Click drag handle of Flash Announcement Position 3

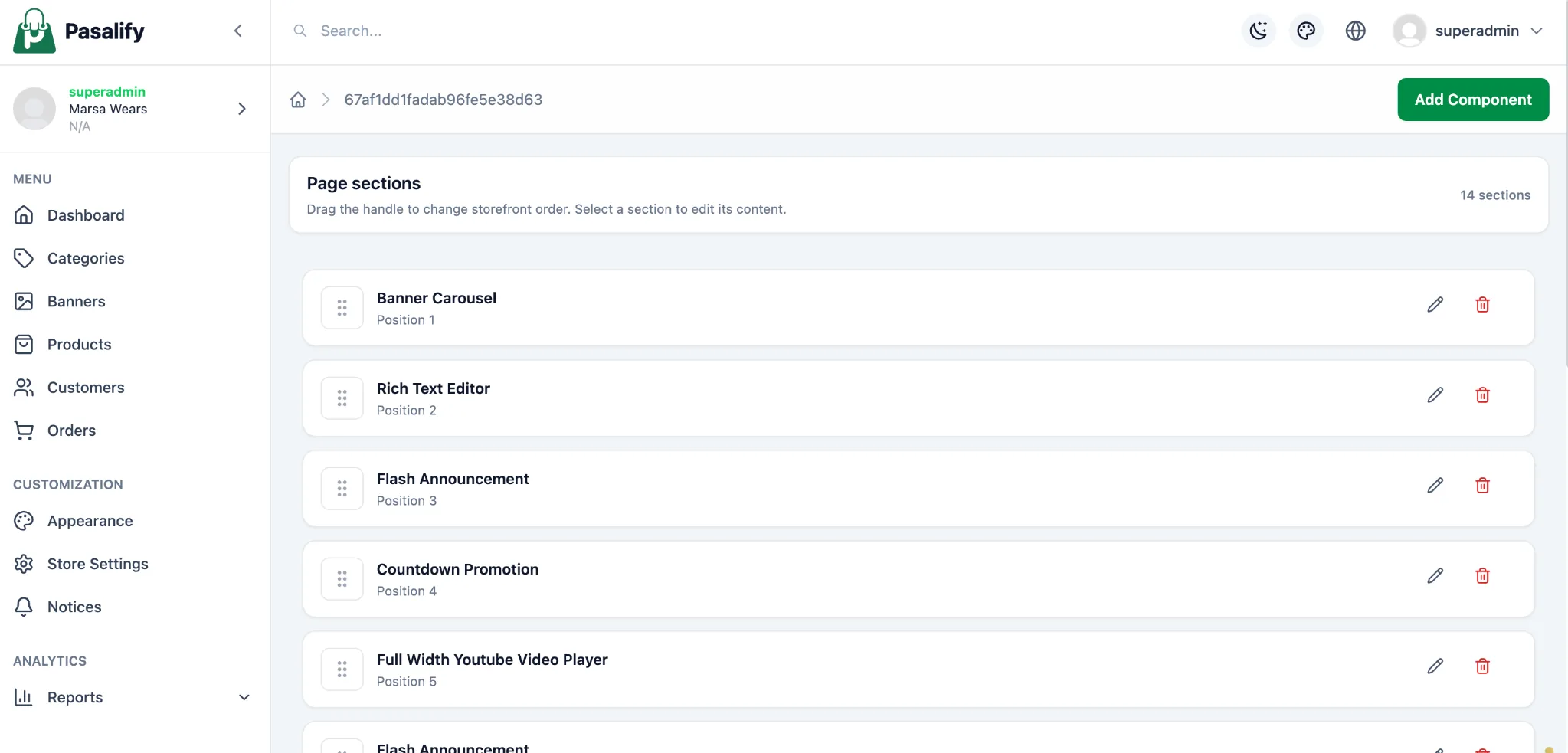342,489
